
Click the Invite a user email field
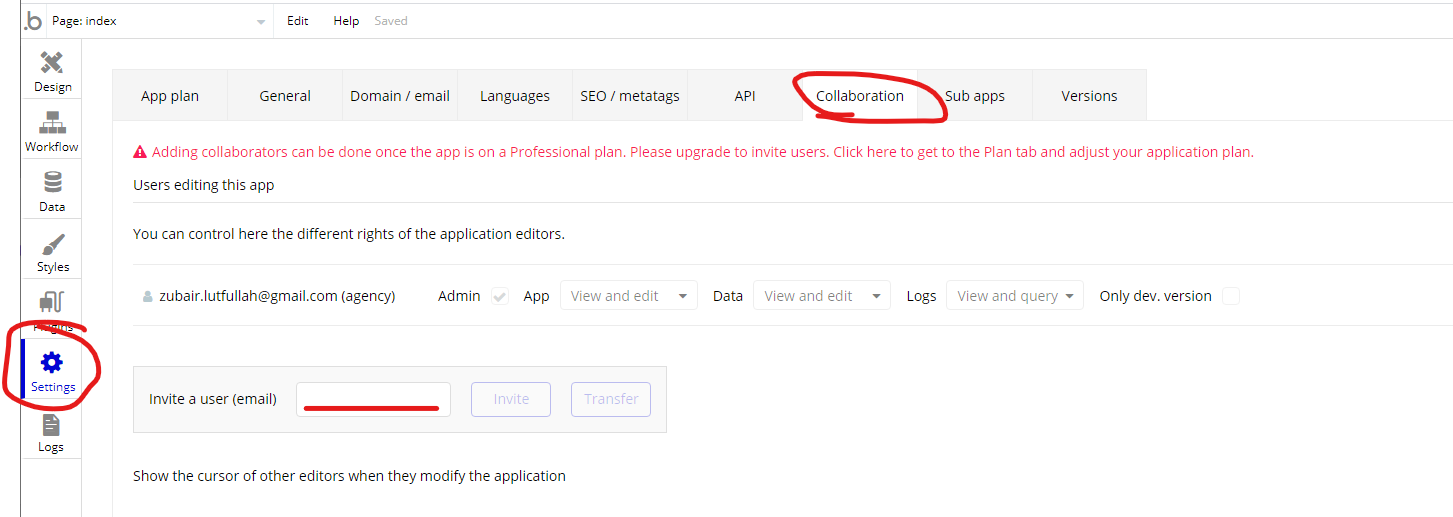click(x=373, y=398)
